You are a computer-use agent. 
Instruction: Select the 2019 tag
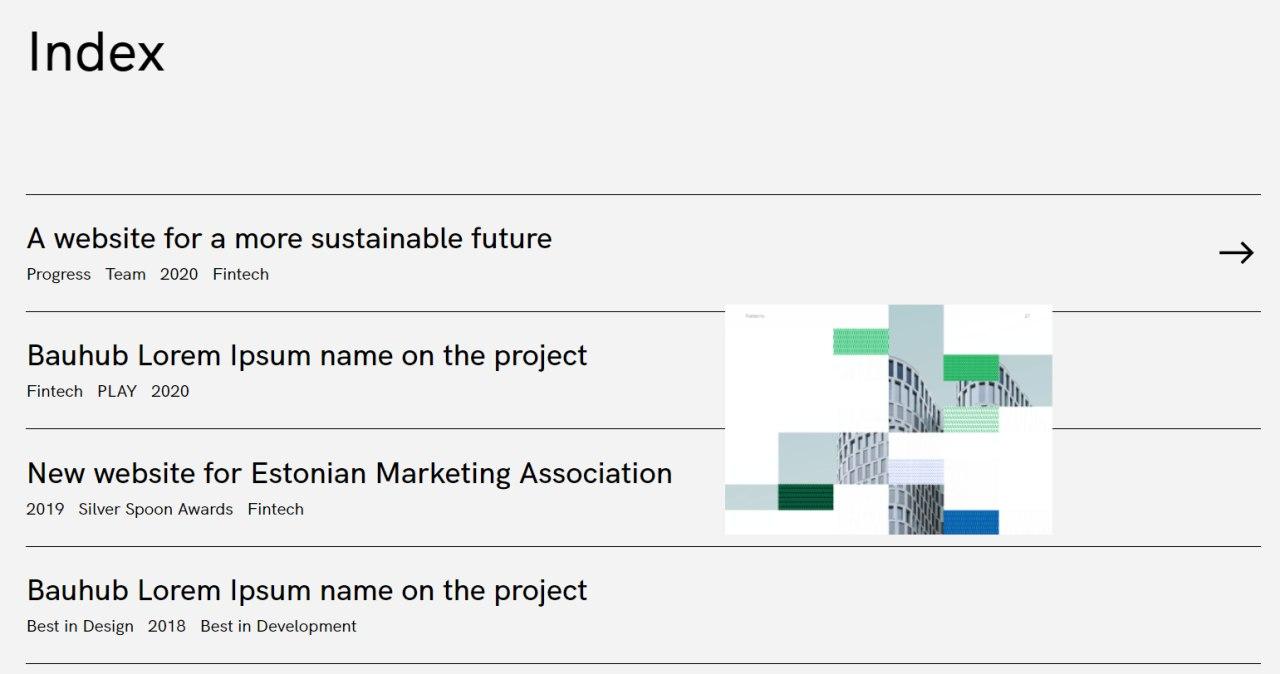coord(45,509)
